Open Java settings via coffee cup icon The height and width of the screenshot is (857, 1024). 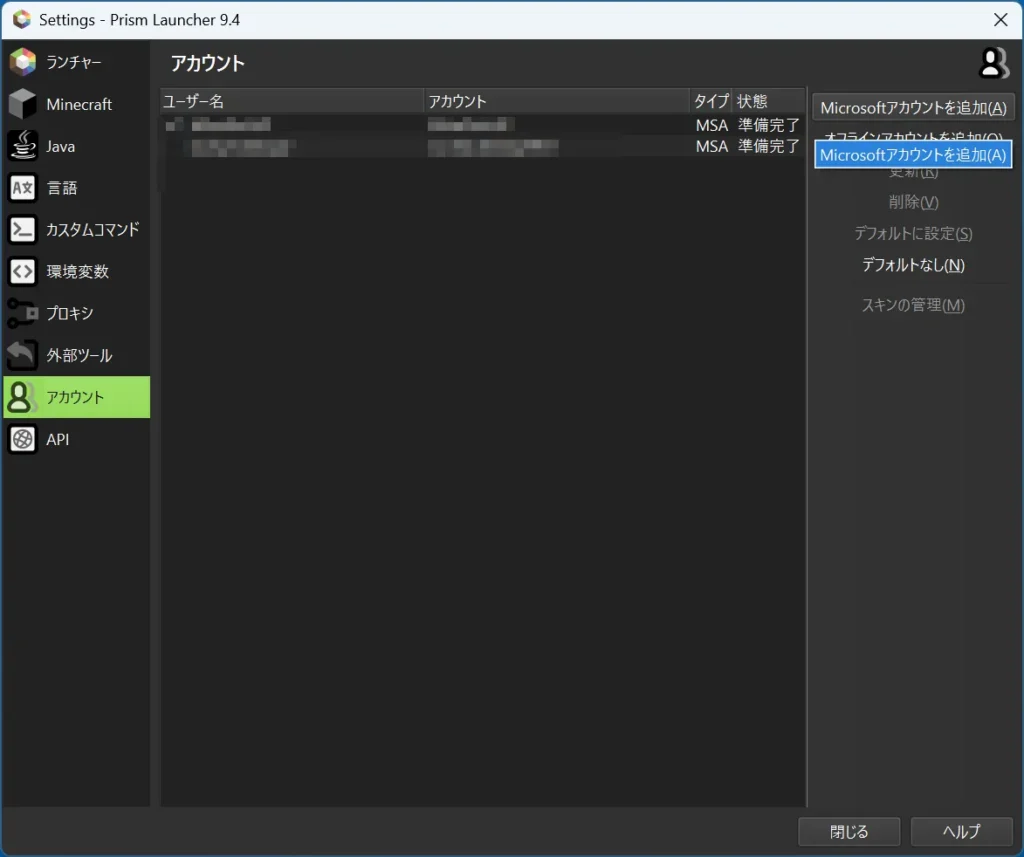(23, 146)
